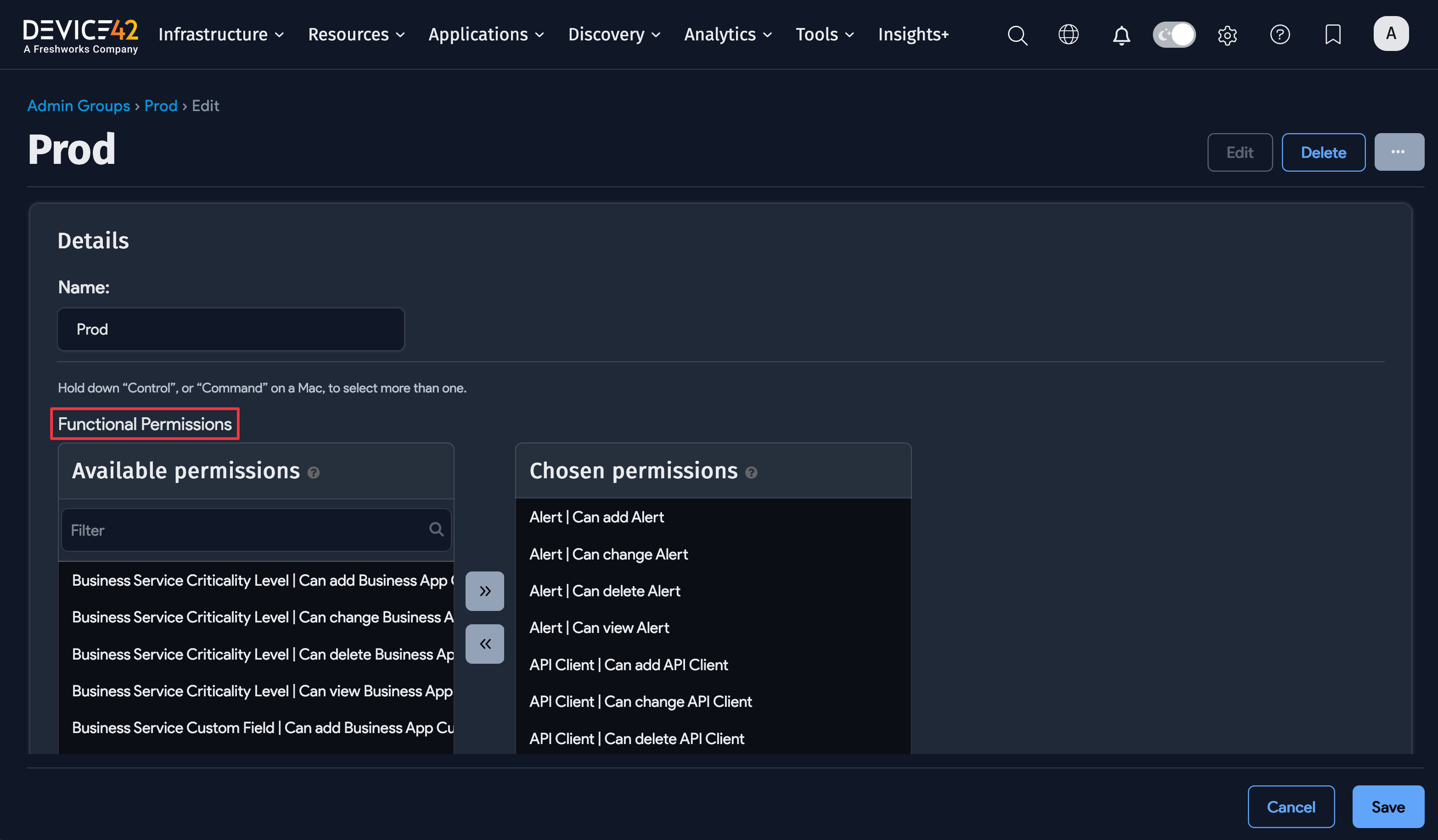Click the move-right double arrow button
The width and height of the screenshot is (1438, 840).
click(x=484, y=591)
